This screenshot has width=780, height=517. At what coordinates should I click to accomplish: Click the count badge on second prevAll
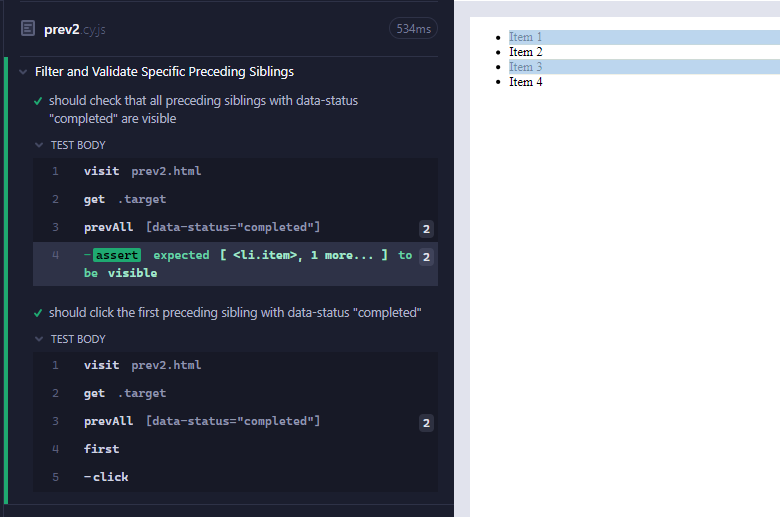pos(426,423)
